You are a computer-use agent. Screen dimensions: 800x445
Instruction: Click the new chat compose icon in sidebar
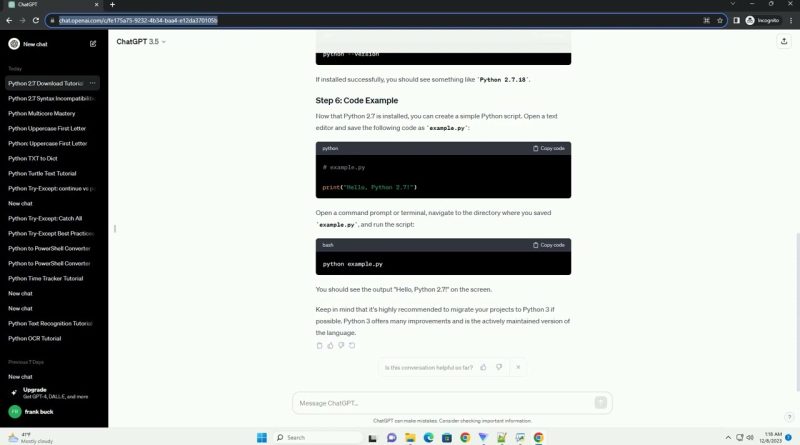click(x=93, y=44)
